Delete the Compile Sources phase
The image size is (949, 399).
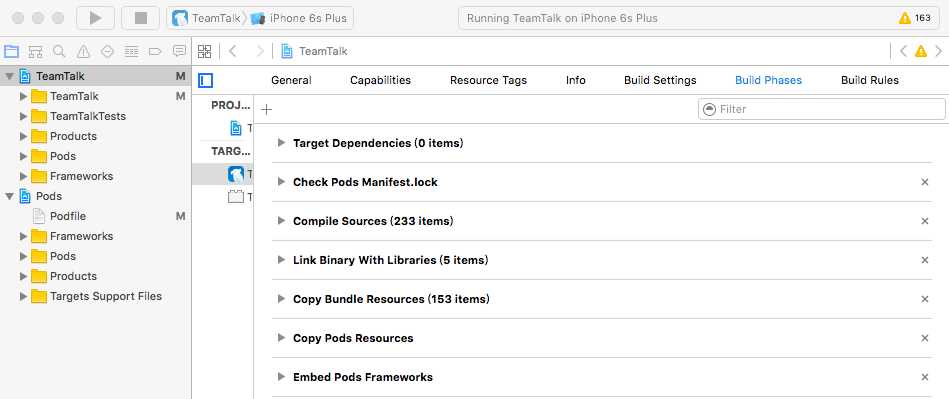pyautogui.click(x=925, y=222)
